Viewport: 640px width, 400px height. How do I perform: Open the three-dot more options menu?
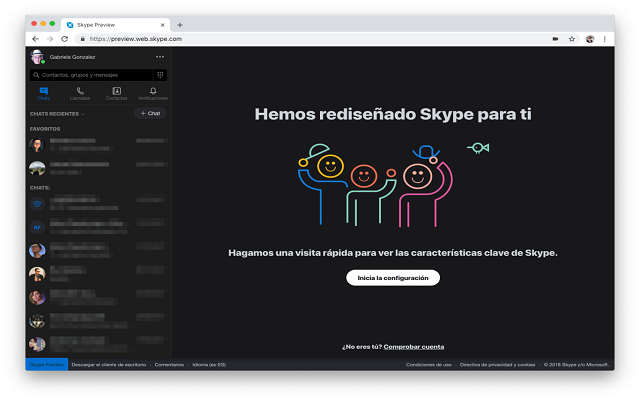[x=159, y=57]
